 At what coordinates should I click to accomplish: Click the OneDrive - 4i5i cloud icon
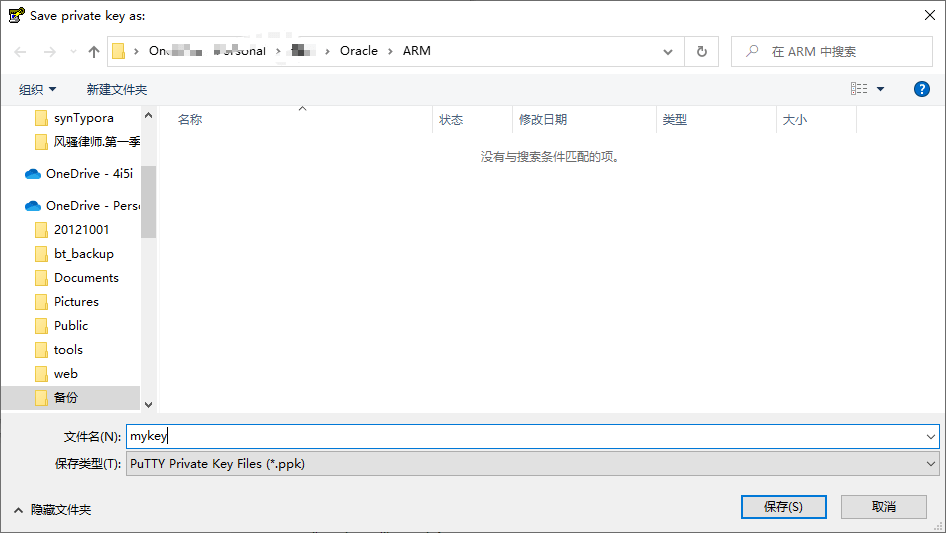click(x=33, y=174)
